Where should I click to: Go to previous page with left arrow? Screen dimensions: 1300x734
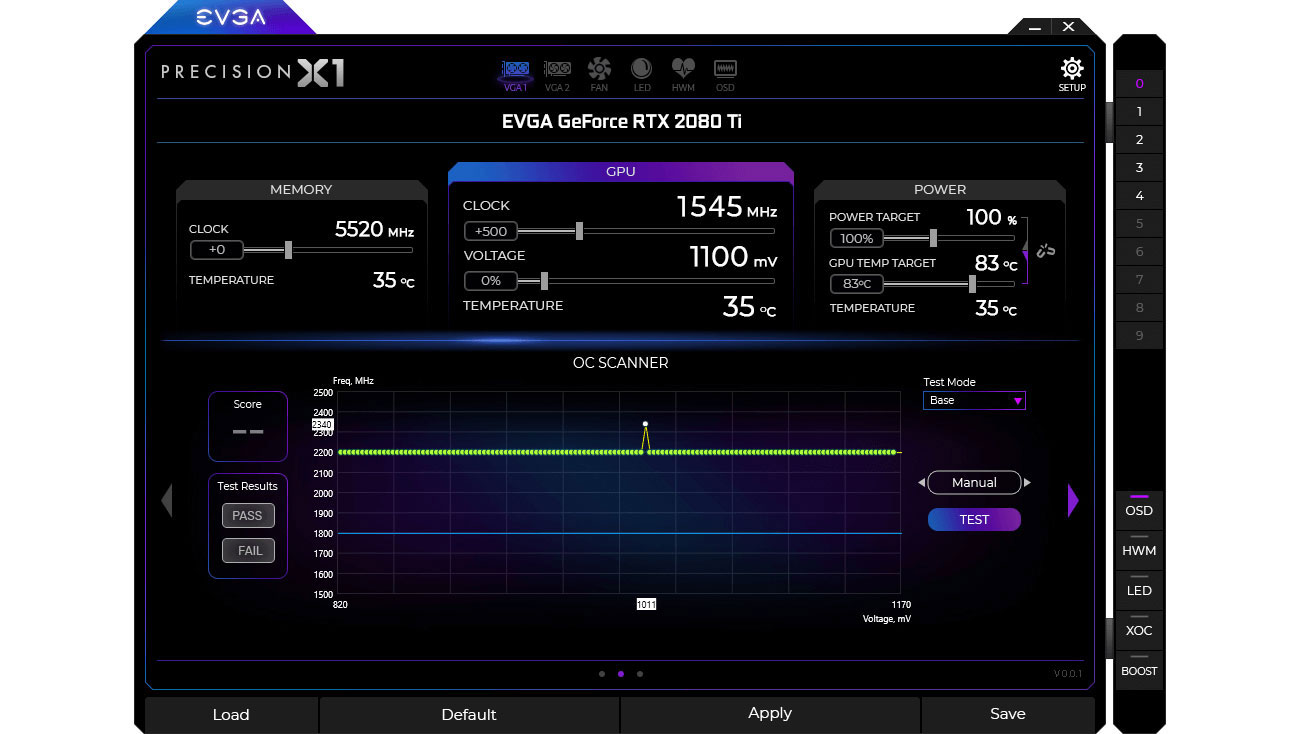pyautogui.click(x=167, y=500)
